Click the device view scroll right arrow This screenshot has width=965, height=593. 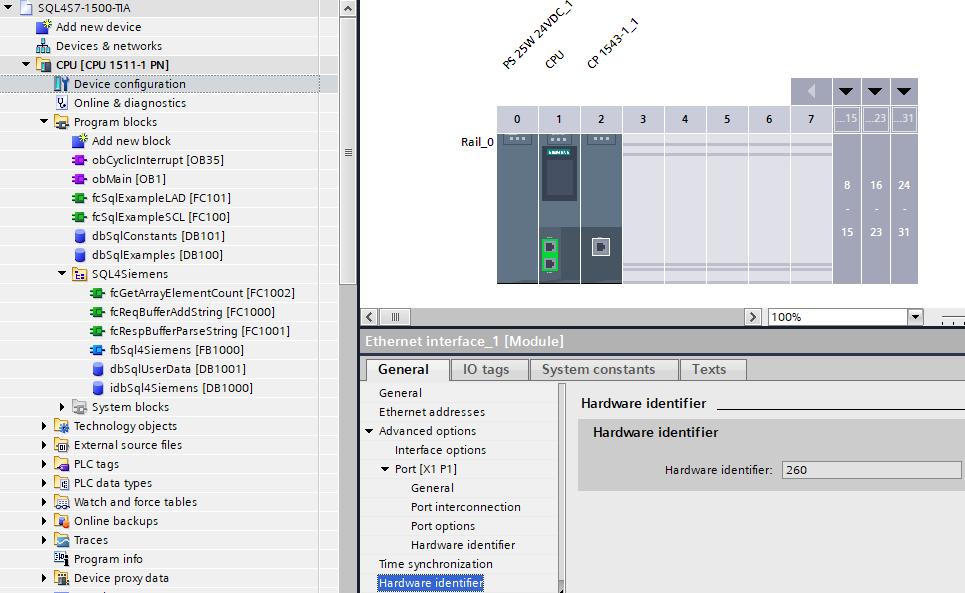pyautogui.click(x=753, y=317)
